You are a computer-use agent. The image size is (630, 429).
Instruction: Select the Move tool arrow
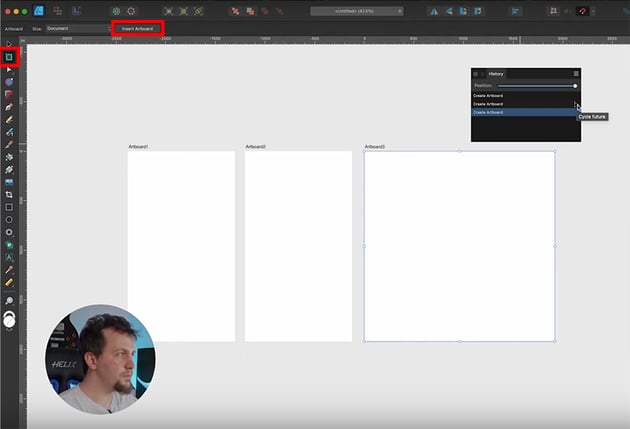pos(9,44)
